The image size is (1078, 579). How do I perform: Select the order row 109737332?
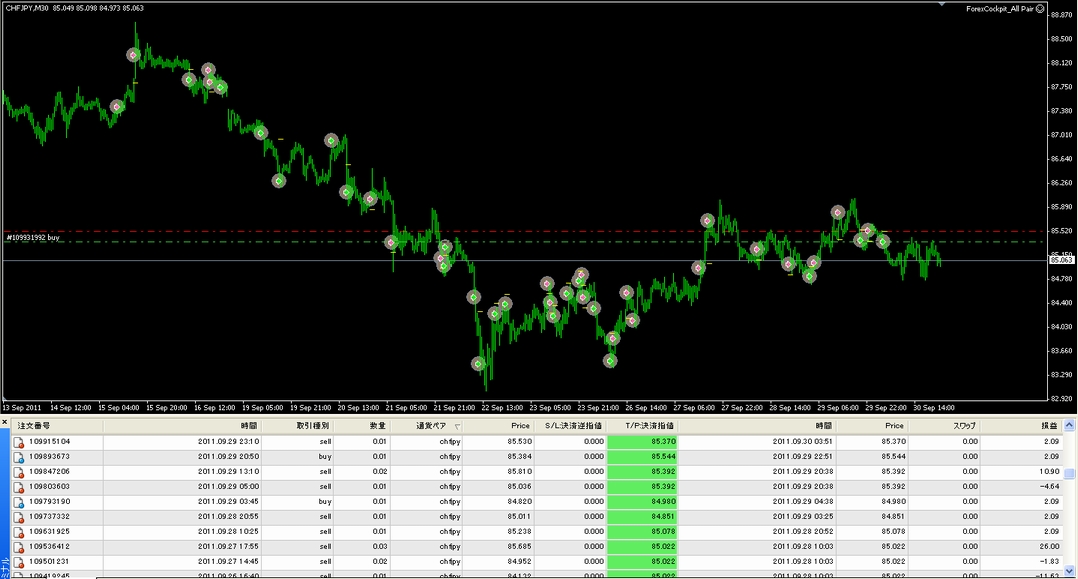pos(536,517)
